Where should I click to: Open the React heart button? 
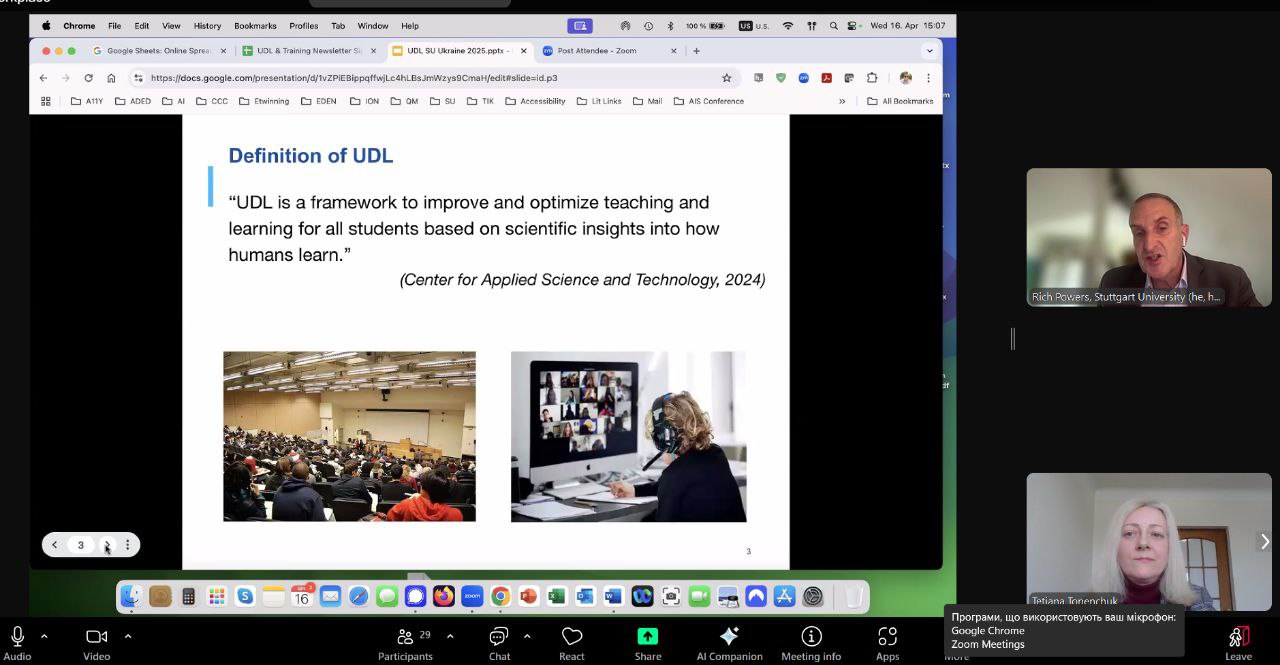click(572, 643)
